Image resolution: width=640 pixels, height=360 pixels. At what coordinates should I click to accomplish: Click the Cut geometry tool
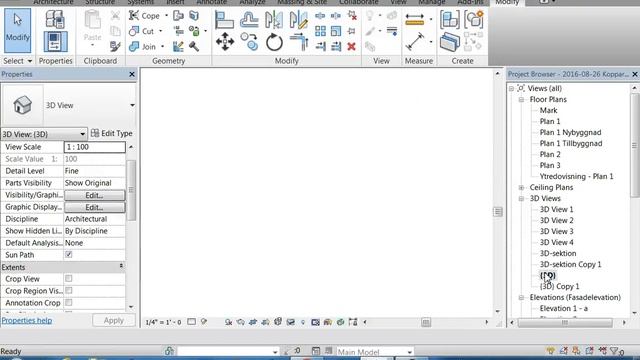tap(142, 31)
